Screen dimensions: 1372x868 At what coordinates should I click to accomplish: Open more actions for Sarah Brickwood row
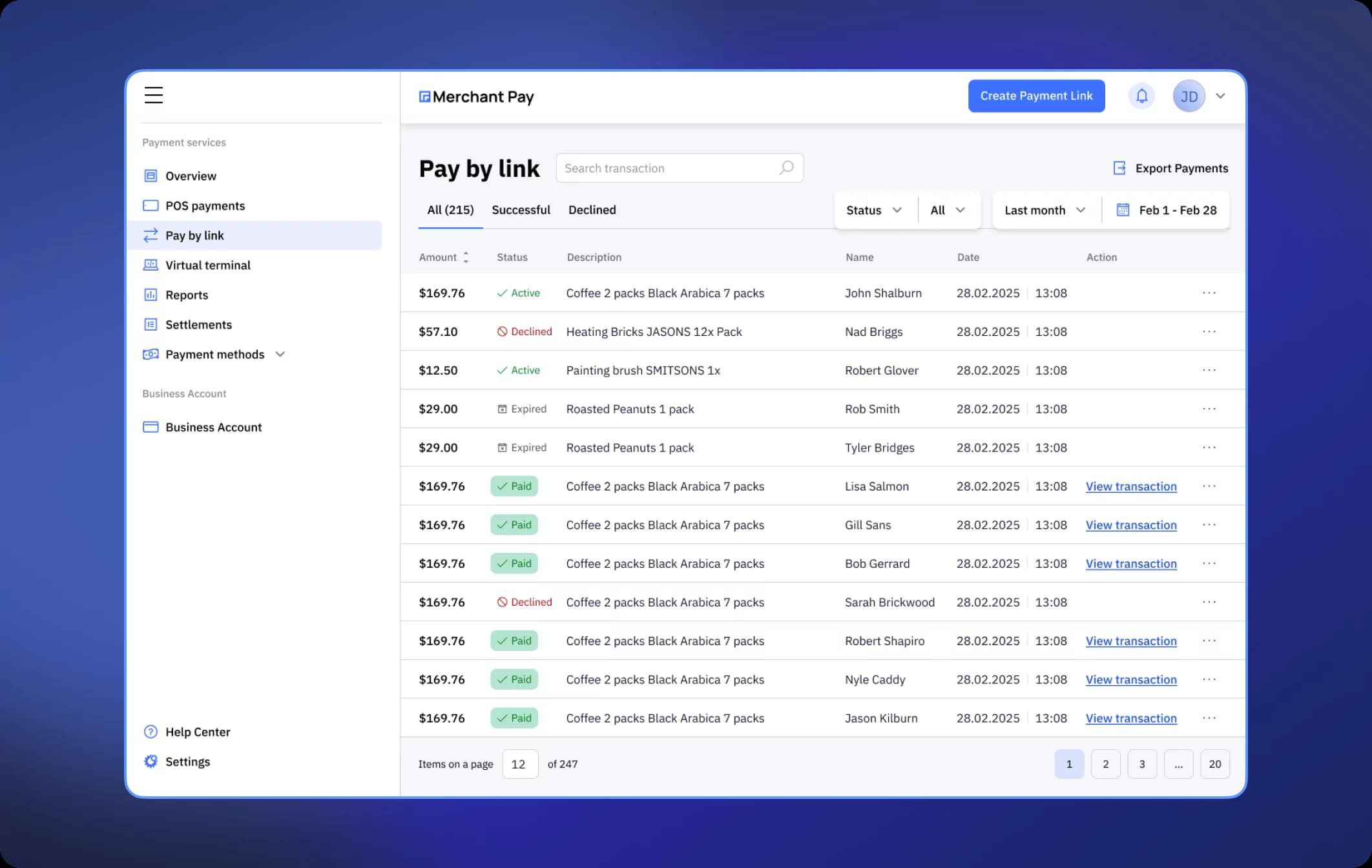(1209, 602)
